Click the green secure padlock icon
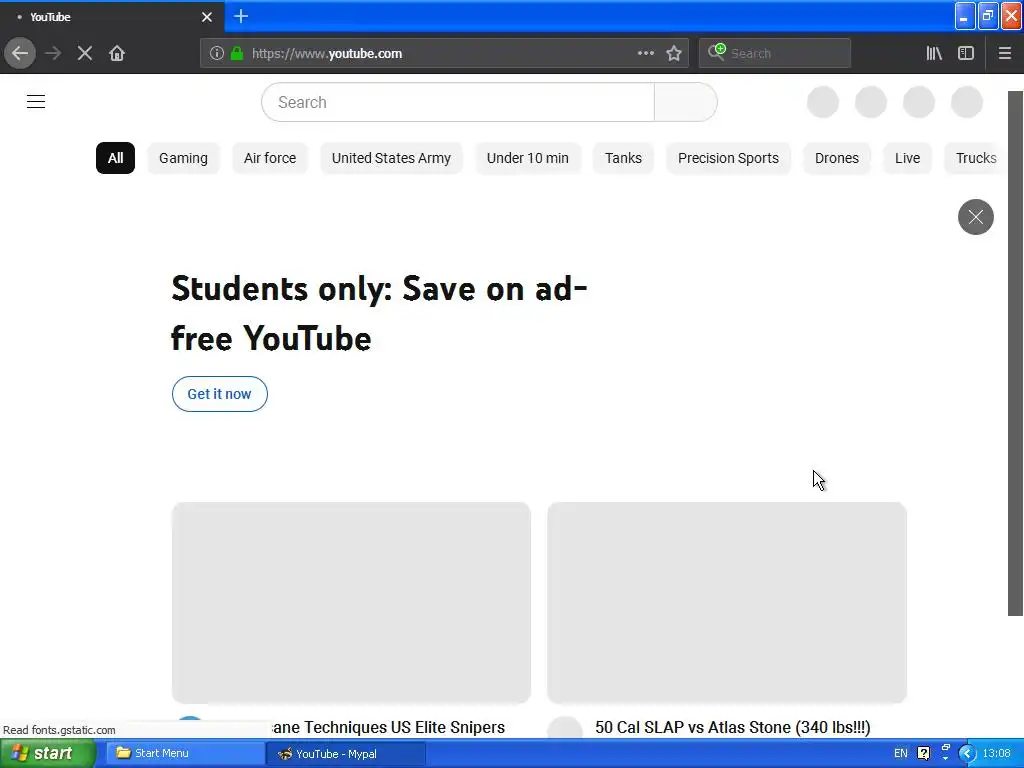This screenshot has height=768, width=1024. pyautogui.click(x=237, y=53)
